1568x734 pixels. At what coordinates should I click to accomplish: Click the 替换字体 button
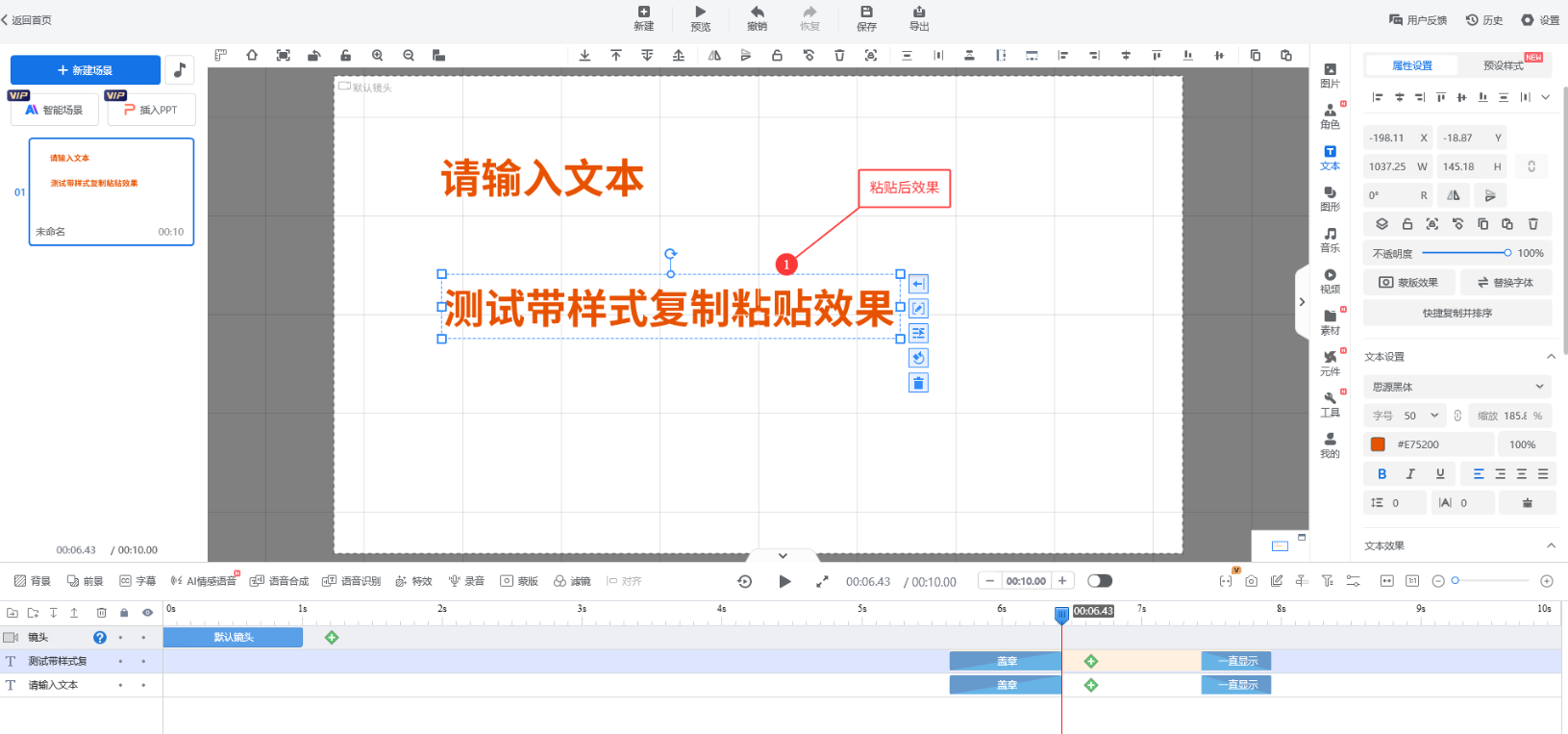[x=1506, y=283]
